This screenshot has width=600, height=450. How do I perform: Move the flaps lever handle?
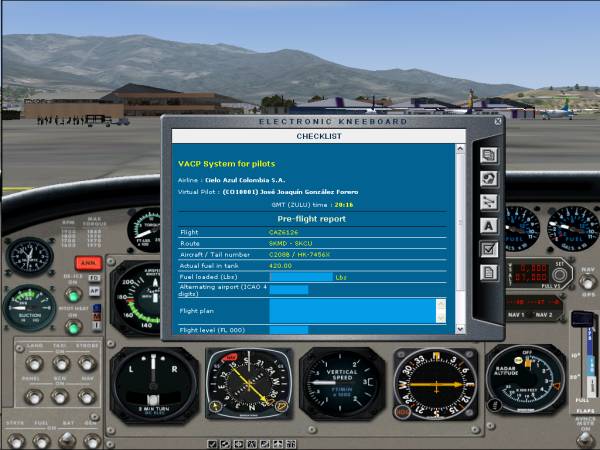[x=582, y=319]
